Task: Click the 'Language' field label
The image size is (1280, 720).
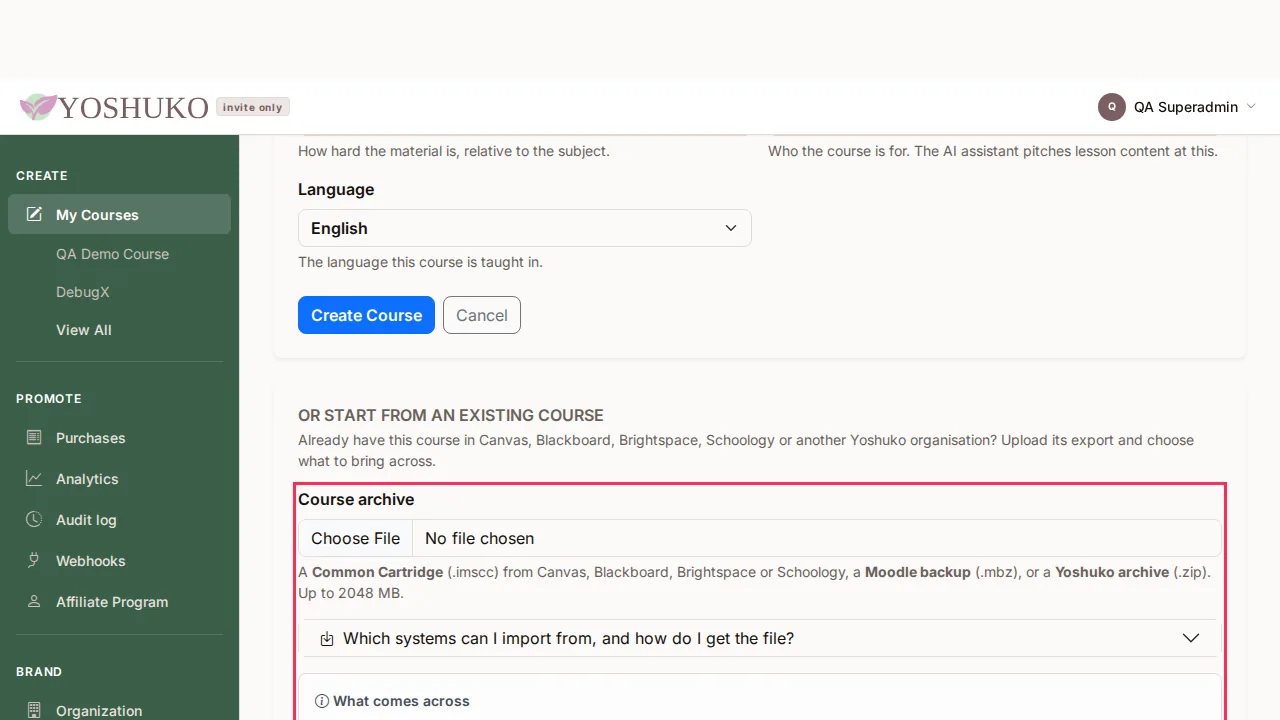Action: tap(336, 189)
